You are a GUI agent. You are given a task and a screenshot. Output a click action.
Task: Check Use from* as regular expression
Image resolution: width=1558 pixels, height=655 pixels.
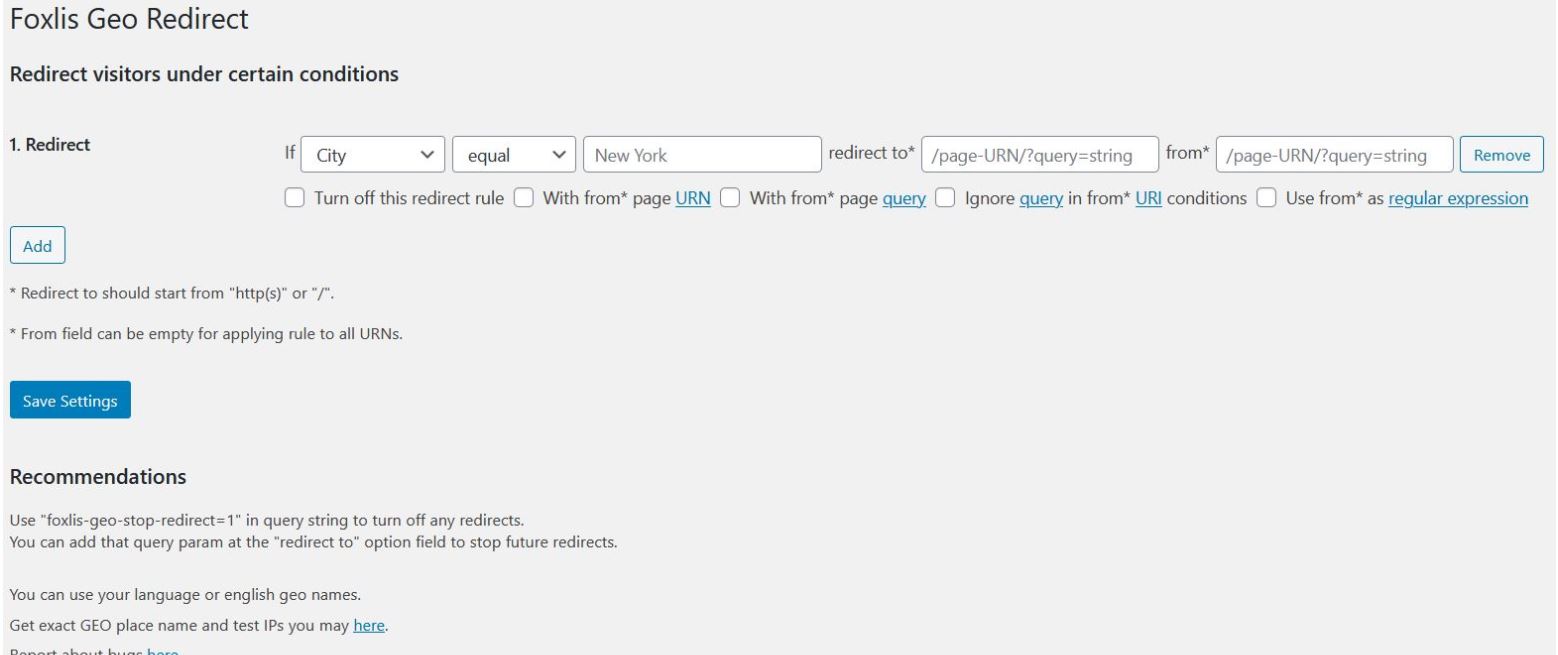[1266, 198]
